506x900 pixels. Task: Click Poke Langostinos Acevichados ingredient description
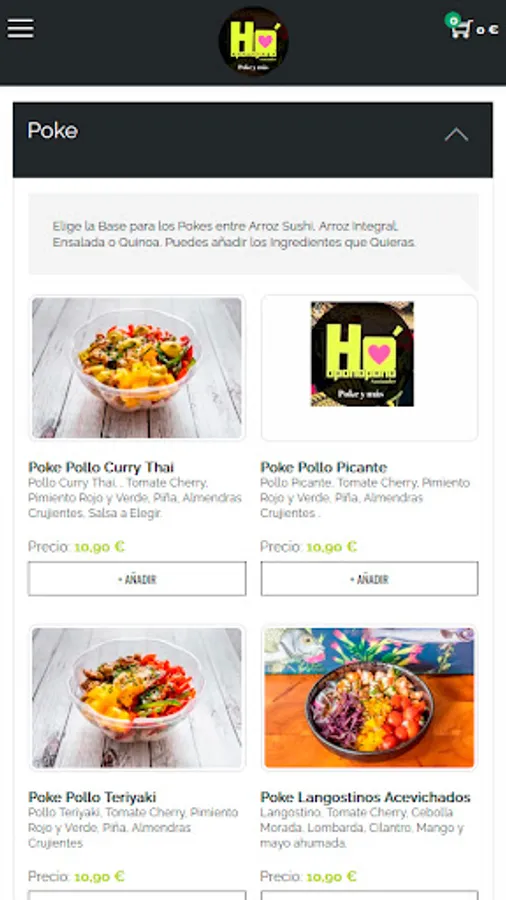coord(362,828)
